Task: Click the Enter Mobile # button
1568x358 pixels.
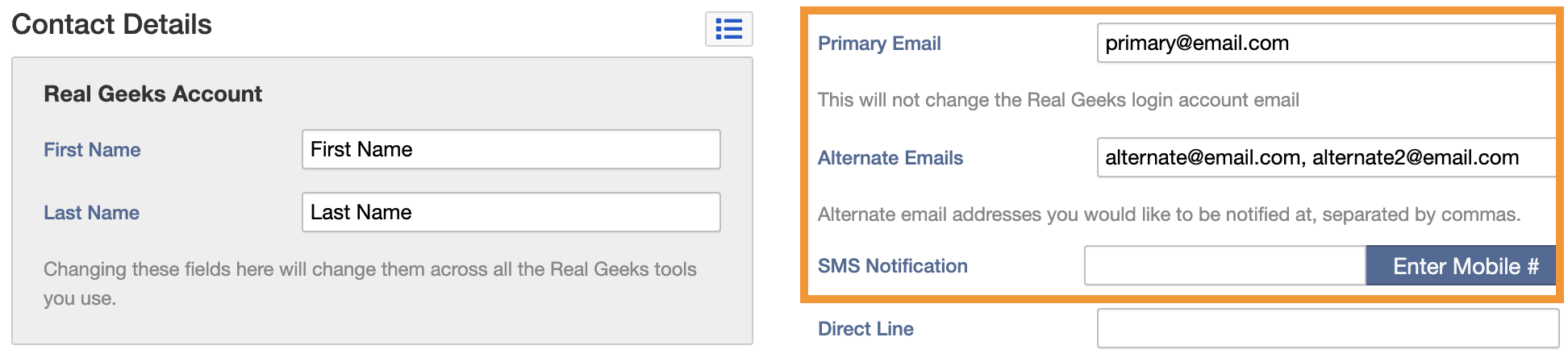Action: click(x=1462, y=265)
